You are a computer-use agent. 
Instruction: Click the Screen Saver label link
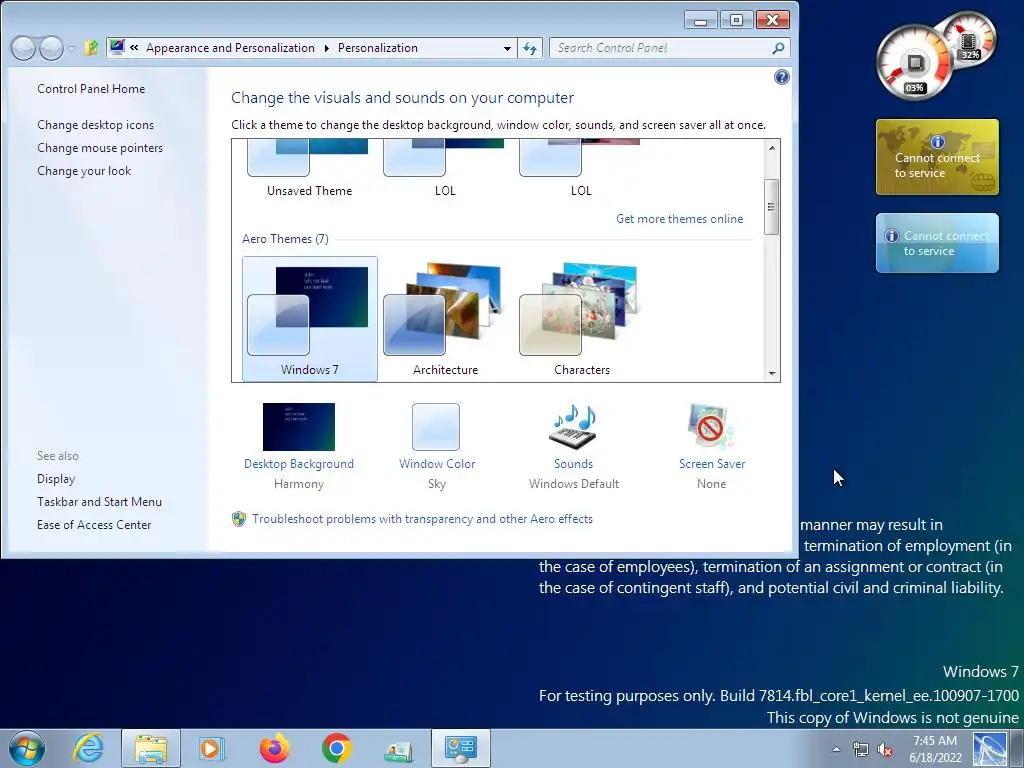point(712,464)
